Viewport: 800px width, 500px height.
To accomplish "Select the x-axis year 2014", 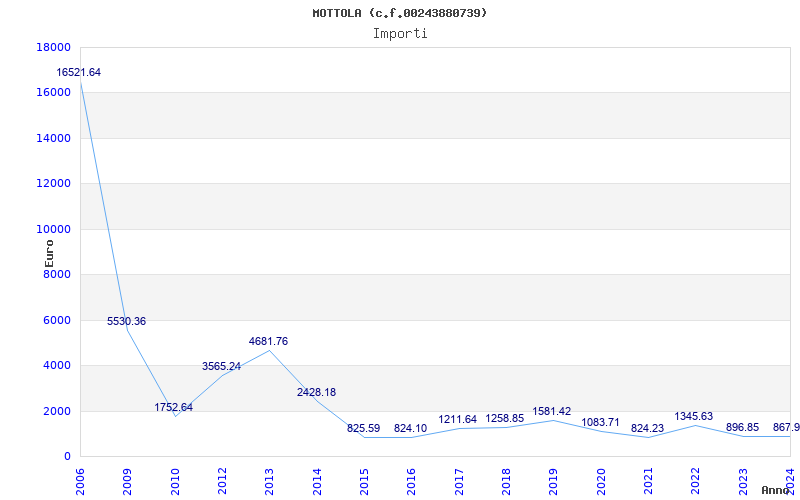I will [x=317, y=482].
